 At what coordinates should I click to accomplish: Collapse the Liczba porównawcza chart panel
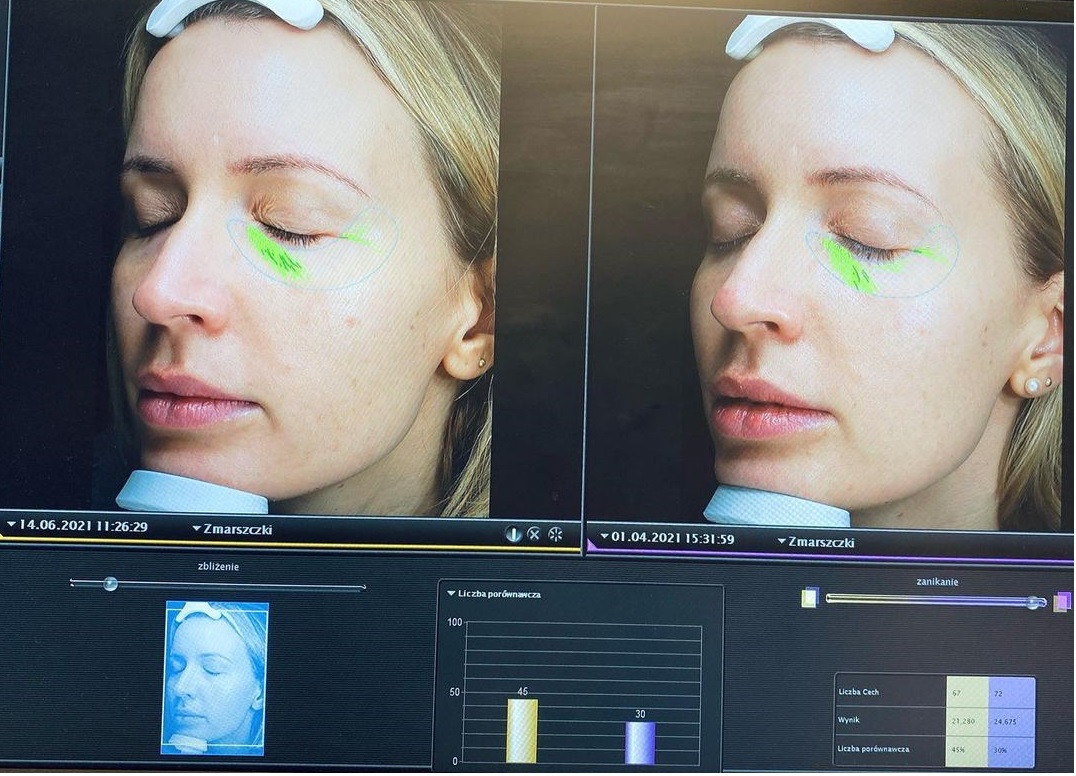click(x=450, y=594)
